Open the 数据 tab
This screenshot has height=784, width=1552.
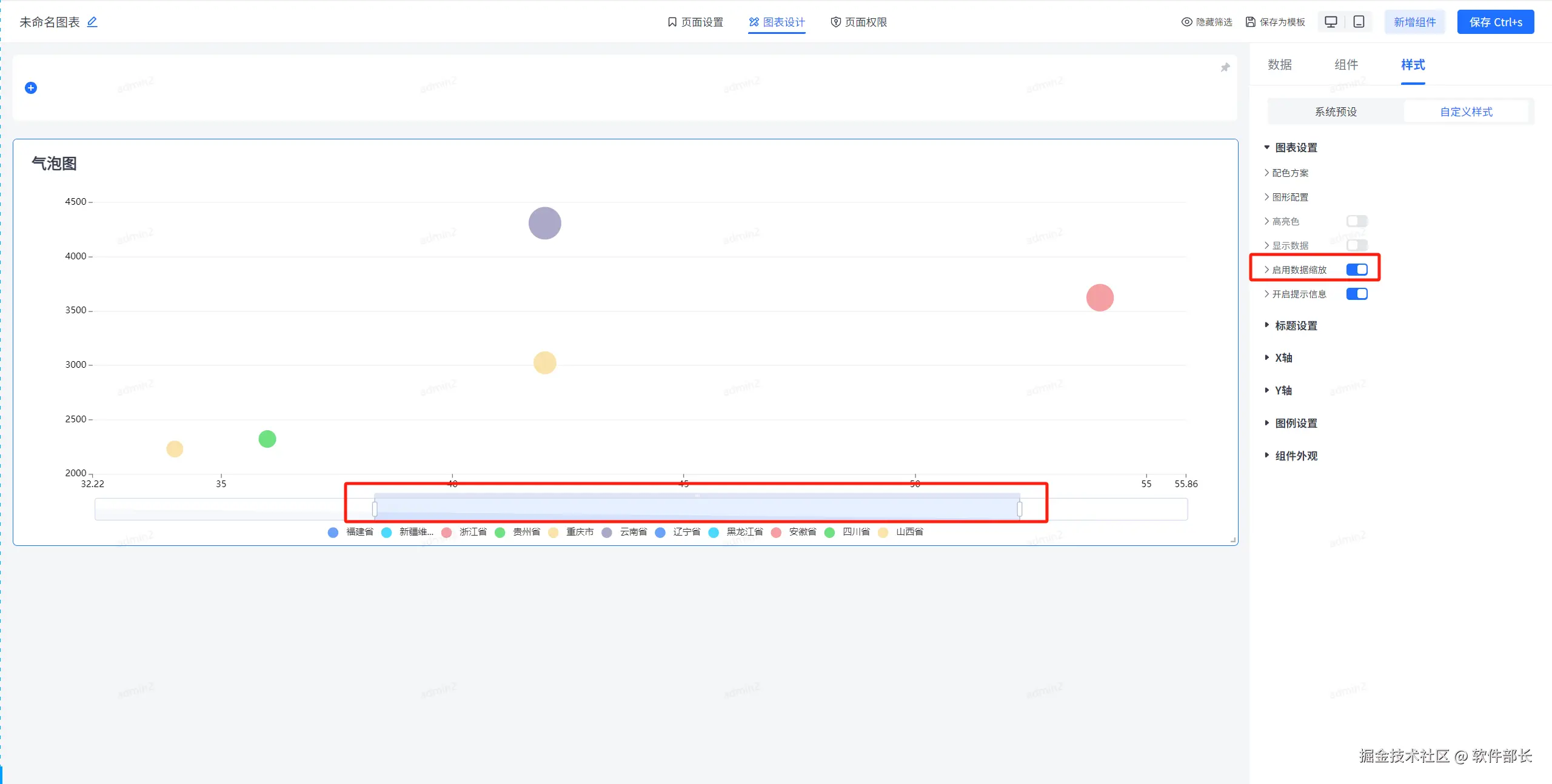pos(1279,65)
